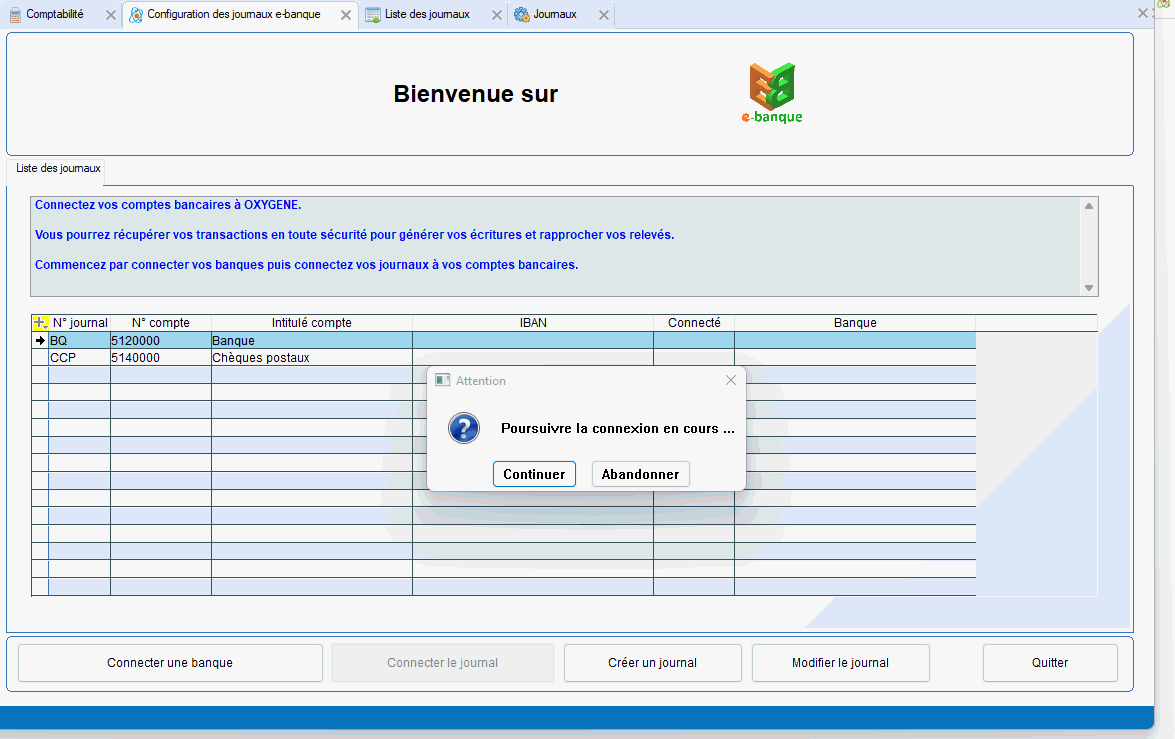Click the Modifier le journal button

click(x=840, y=663)
